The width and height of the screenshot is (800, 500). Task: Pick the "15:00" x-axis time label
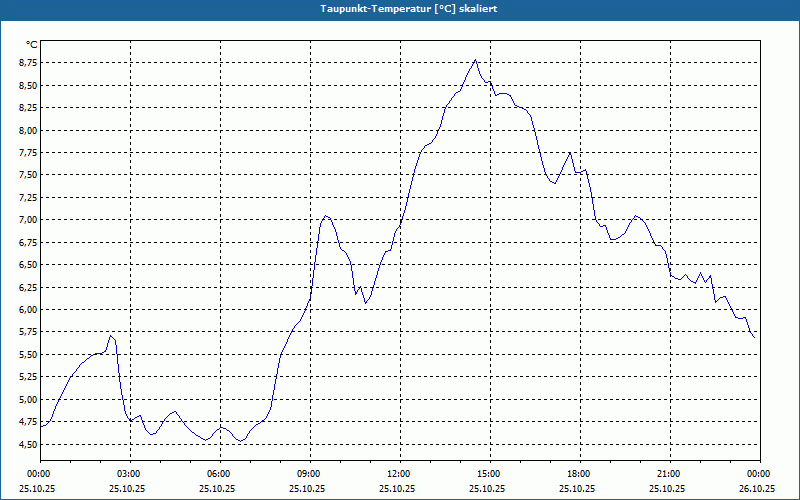tap(490, 474)
